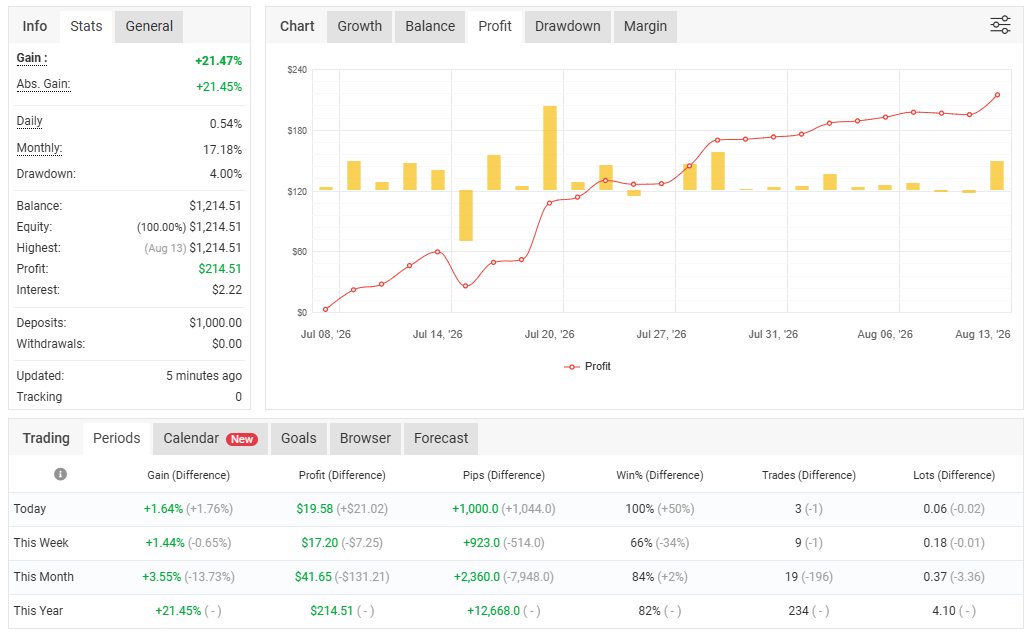Click the first profit line data point
Image resolution: width=1029 pixels, height=636 pixels.
click(326, 309)
